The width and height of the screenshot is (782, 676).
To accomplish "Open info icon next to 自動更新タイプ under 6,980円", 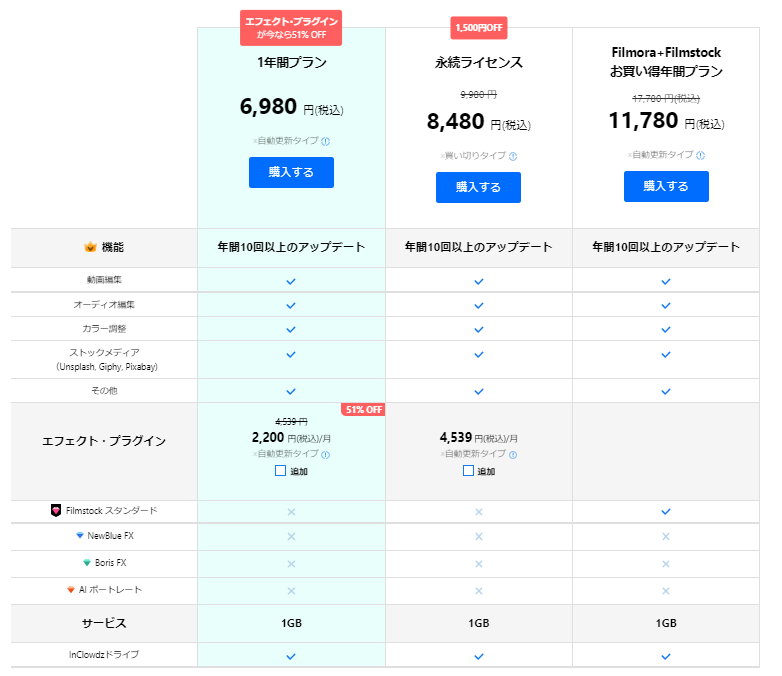I will (326, 141).
